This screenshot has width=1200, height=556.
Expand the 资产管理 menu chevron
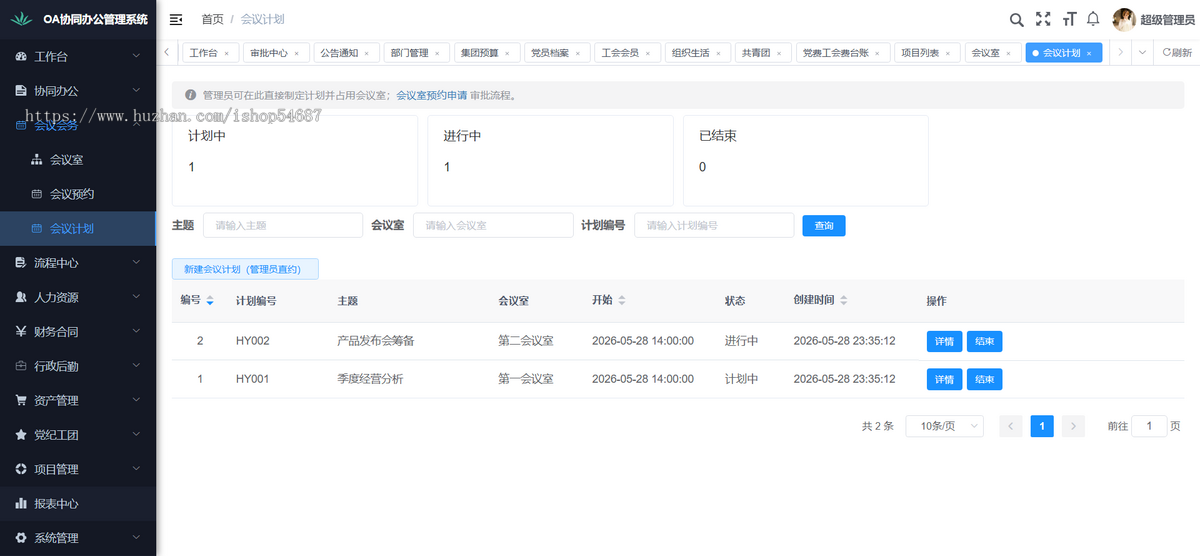coord(137,400)
